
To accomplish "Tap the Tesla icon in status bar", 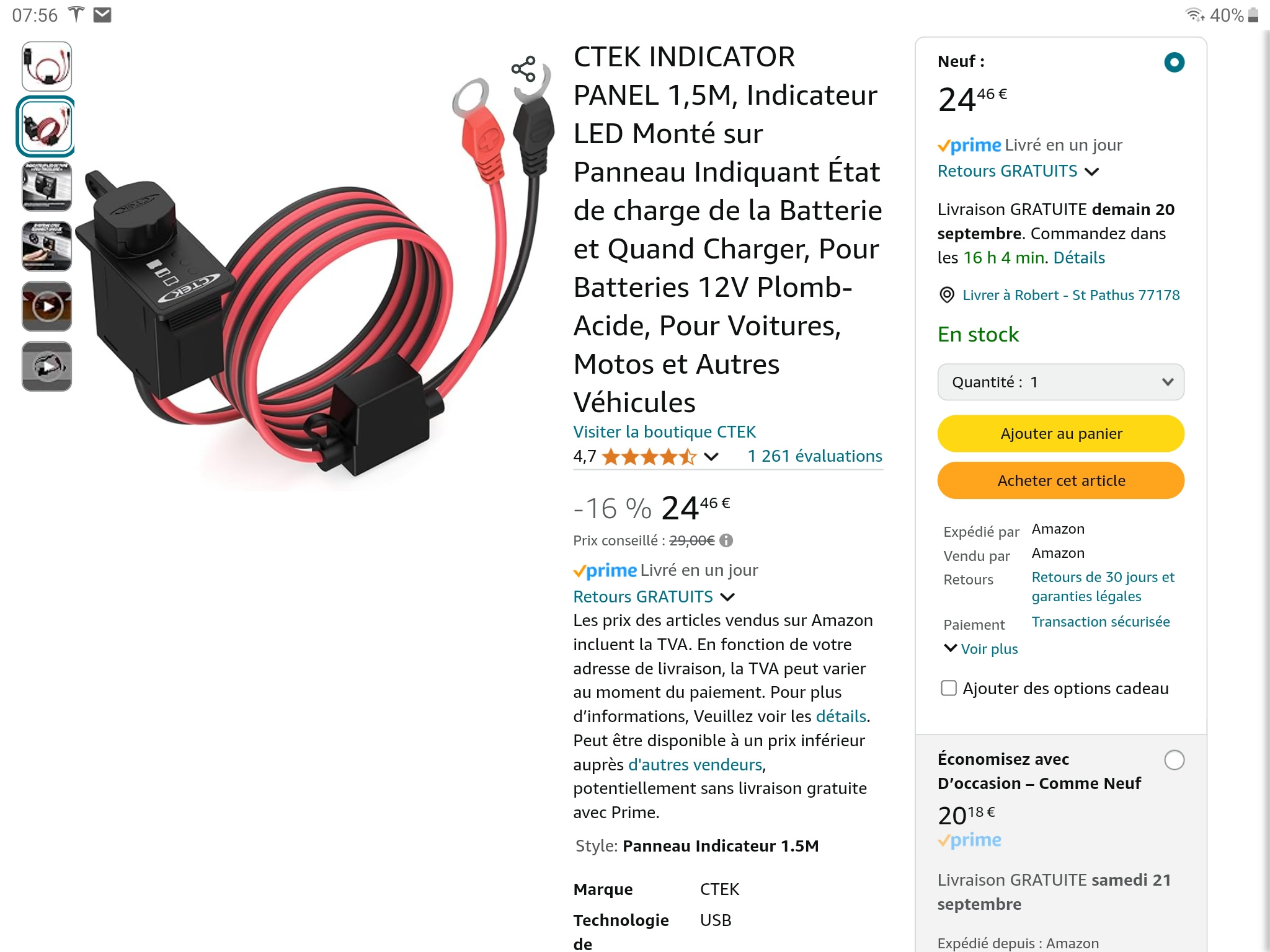I will pyautogui.click(x=76, y=14).
